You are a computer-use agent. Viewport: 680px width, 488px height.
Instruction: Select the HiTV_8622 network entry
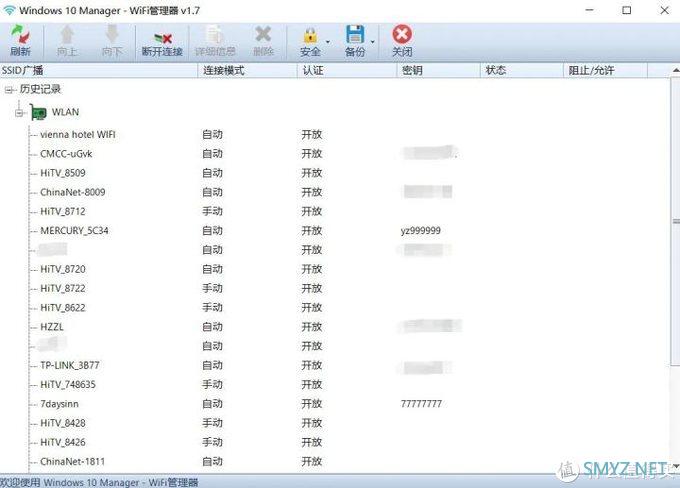click(x=63, y=308)
